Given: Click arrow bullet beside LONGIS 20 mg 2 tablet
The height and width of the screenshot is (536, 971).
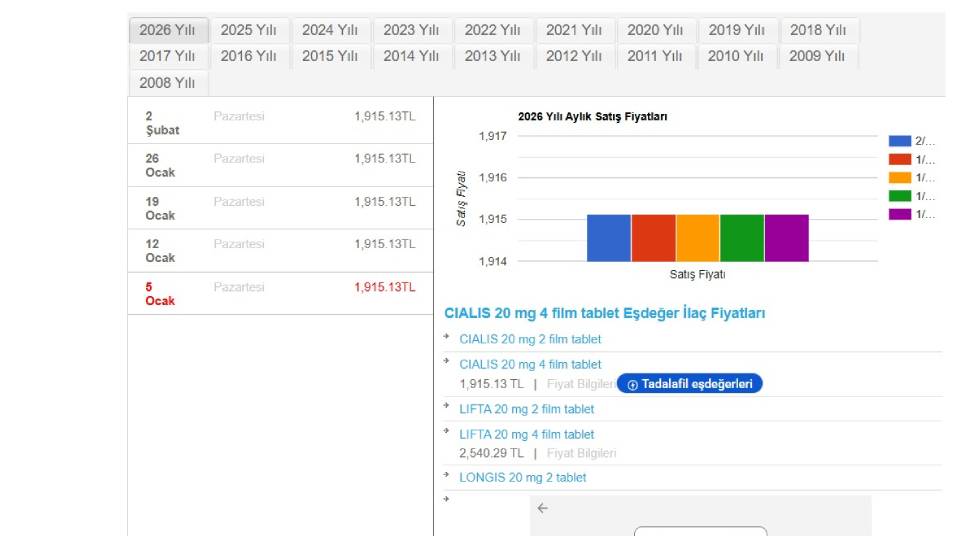Looking at the screenshot, I should [x=446, y=475].
